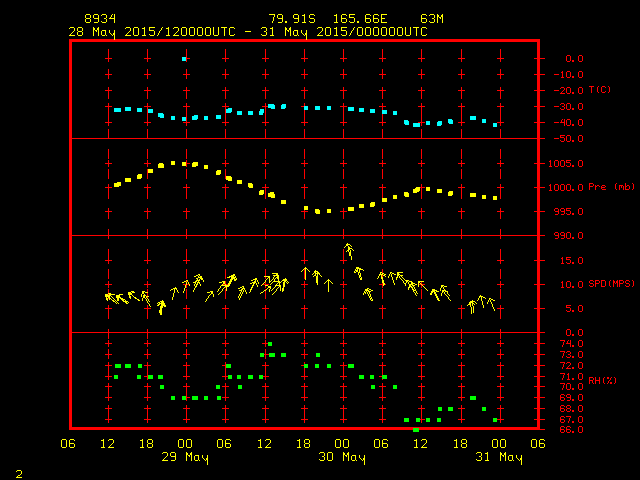Select the -30.0 temperature axis value
640x480 pixels.
568,107
